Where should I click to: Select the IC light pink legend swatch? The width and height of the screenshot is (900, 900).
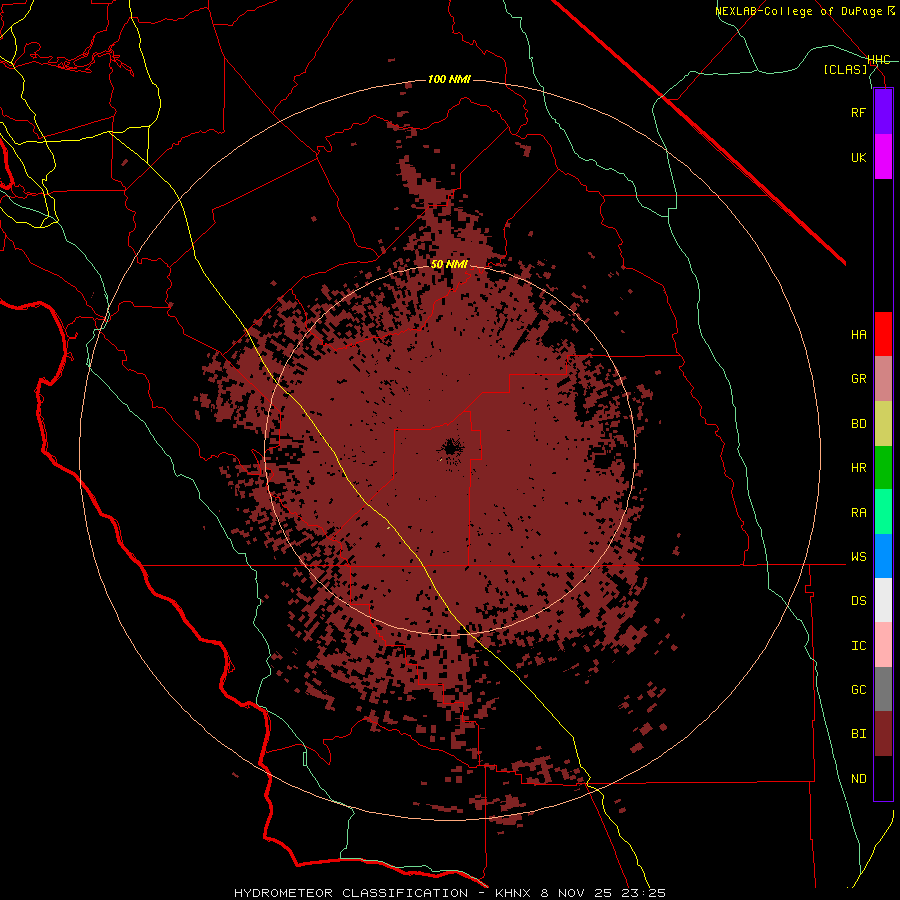point(883,645)
